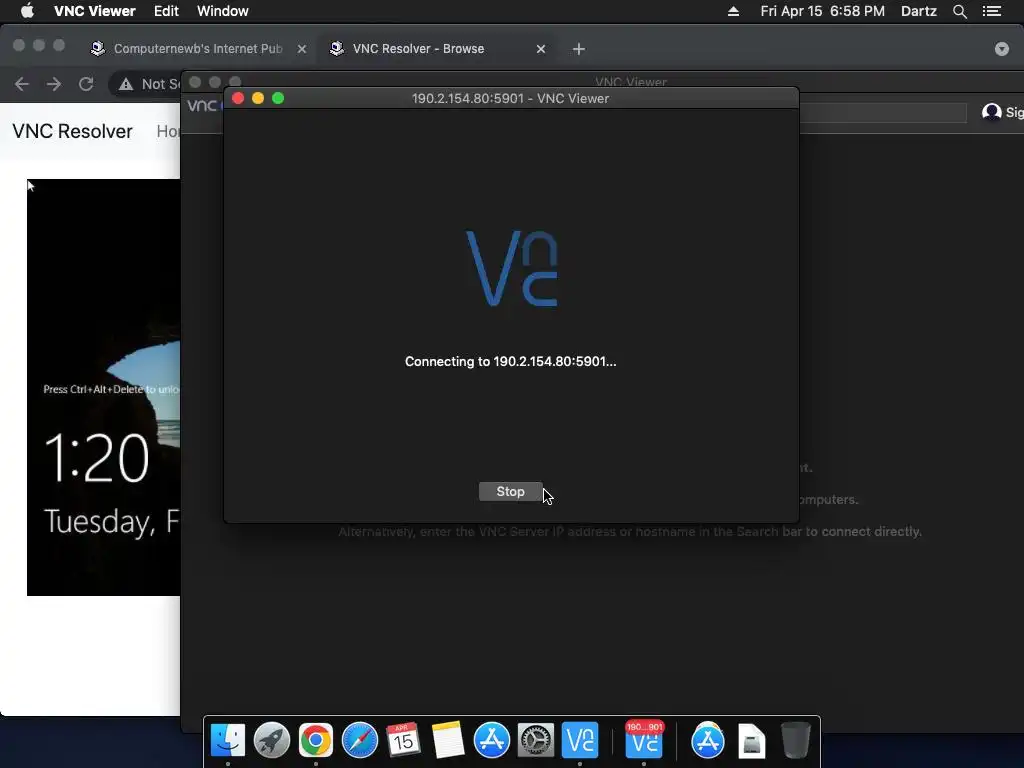
Task: Open Google Chrome from the Dock
Action: coord(315,741)
